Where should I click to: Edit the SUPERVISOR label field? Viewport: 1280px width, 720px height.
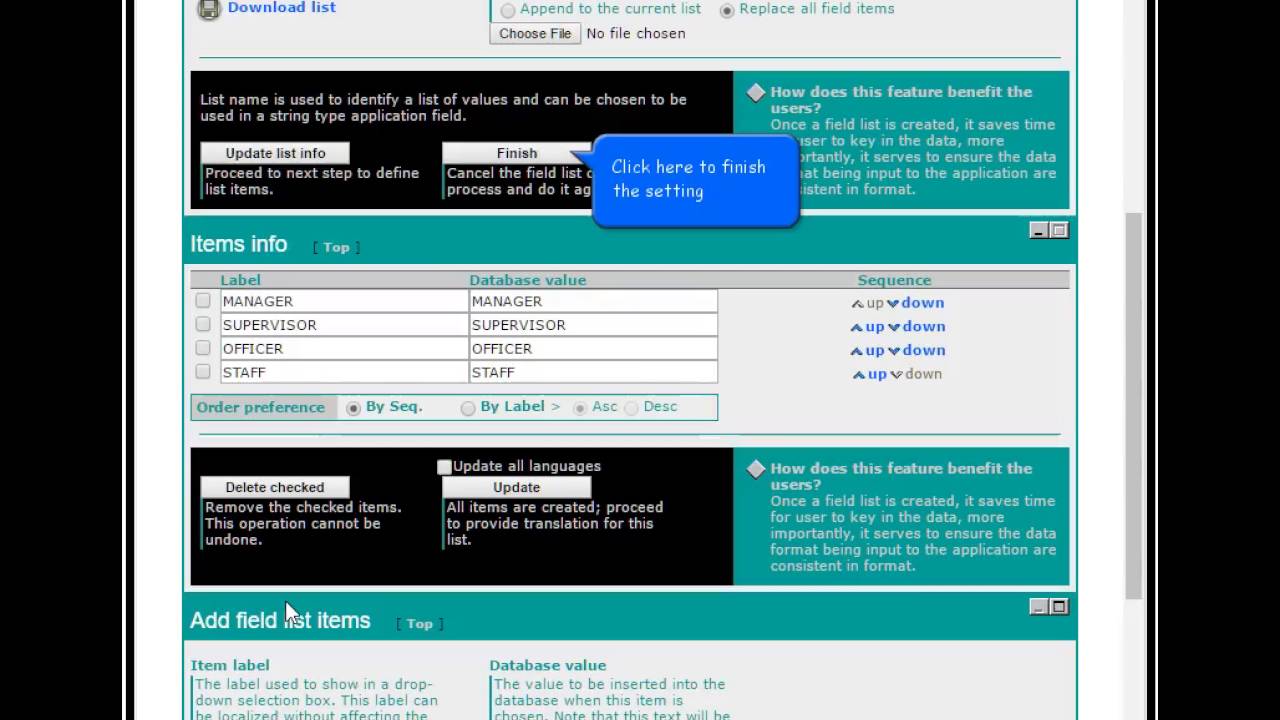click(344, 325)
